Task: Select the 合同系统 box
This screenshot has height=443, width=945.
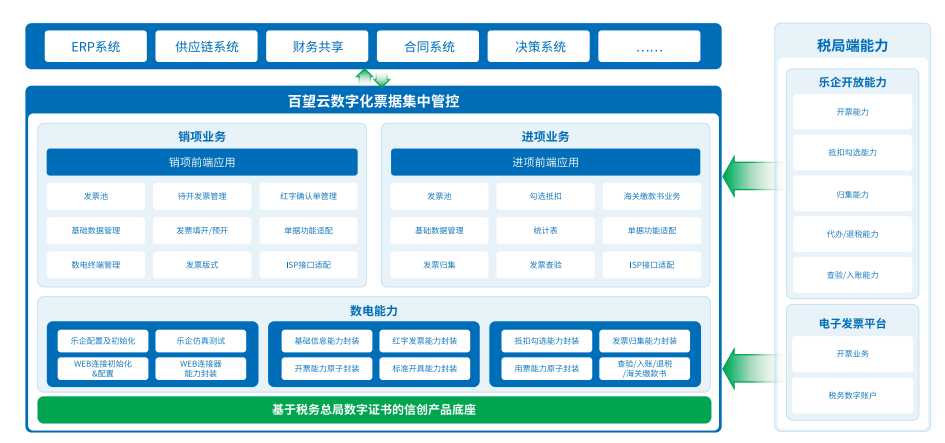Action: (x=428, y=46)
